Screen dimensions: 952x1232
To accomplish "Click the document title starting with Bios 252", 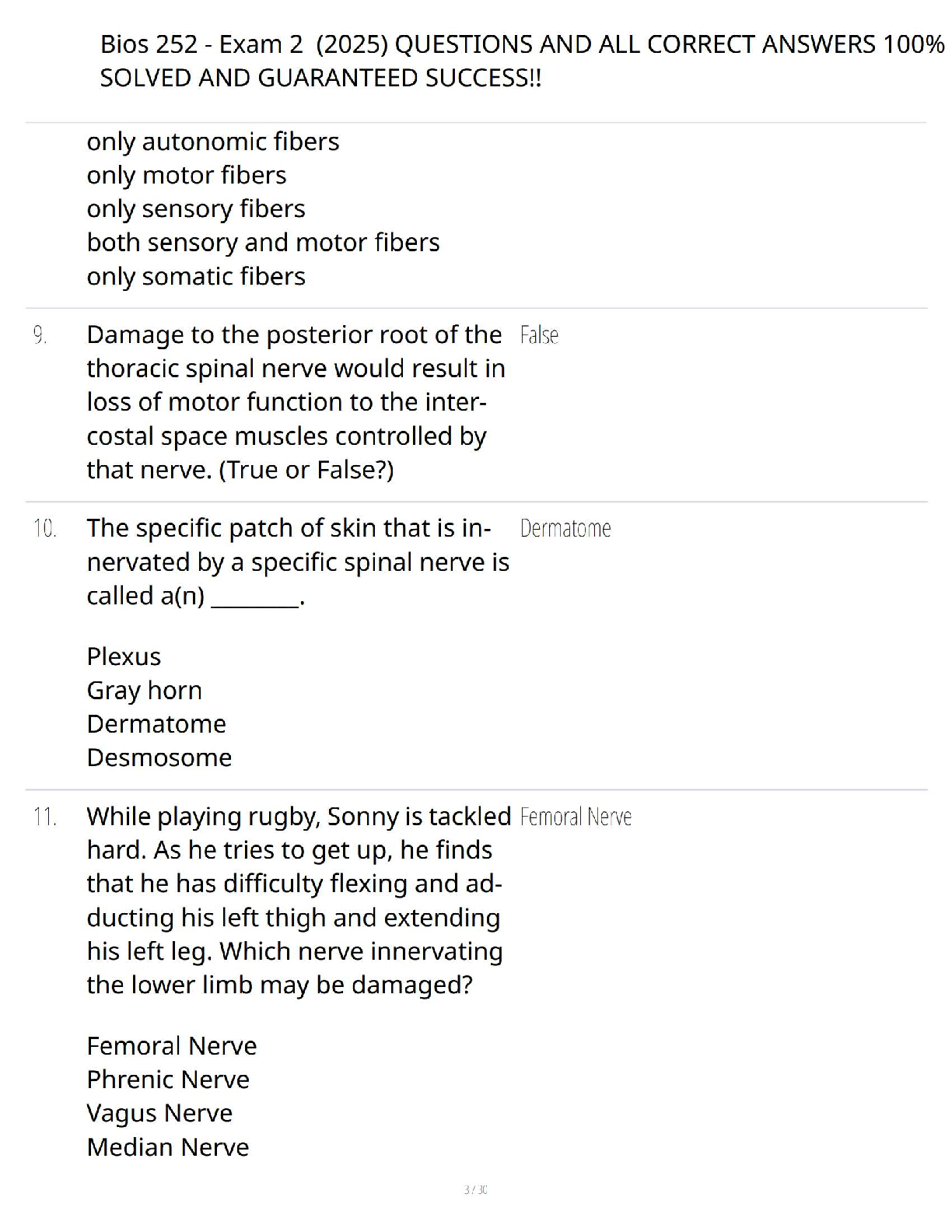I will click(522, 61).
